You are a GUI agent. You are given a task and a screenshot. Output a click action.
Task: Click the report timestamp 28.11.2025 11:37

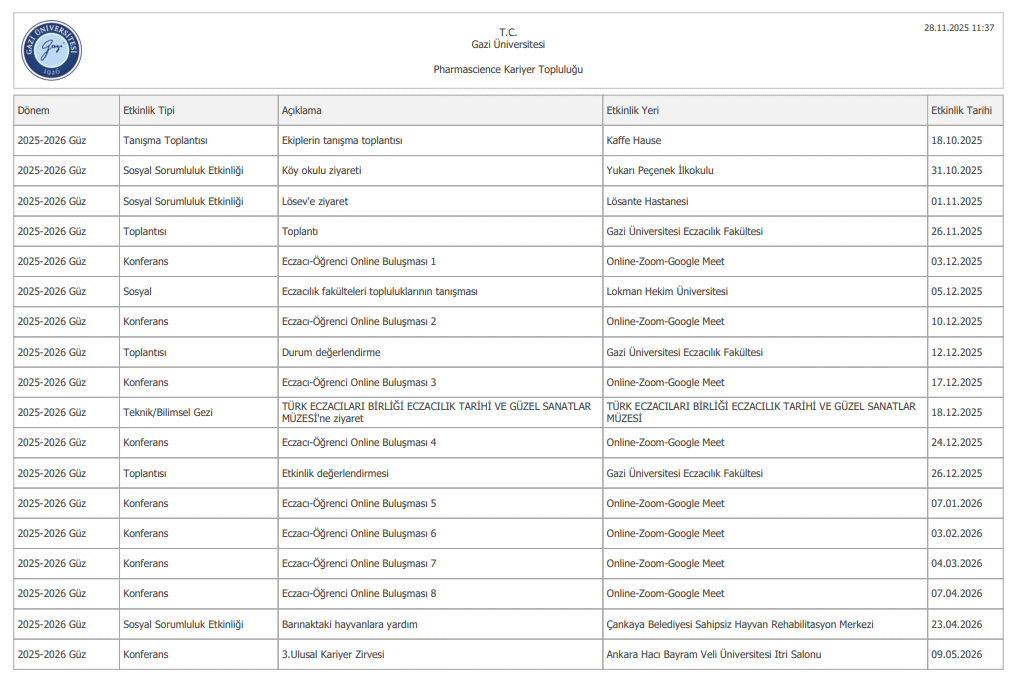click(x=958, y=28)
